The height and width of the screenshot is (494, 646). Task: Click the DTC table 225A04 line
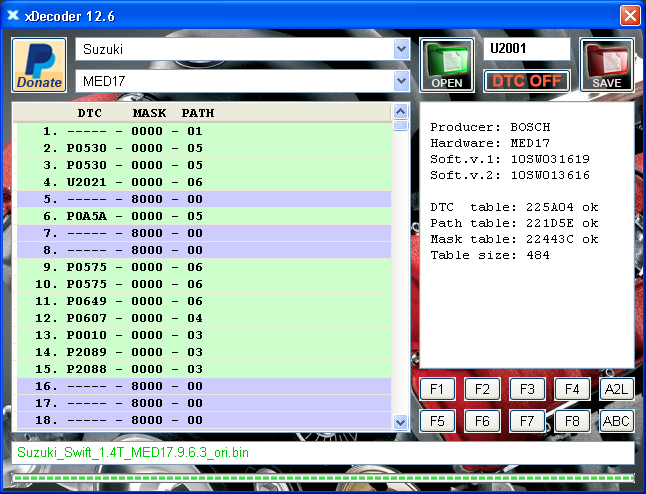[514, 207]
